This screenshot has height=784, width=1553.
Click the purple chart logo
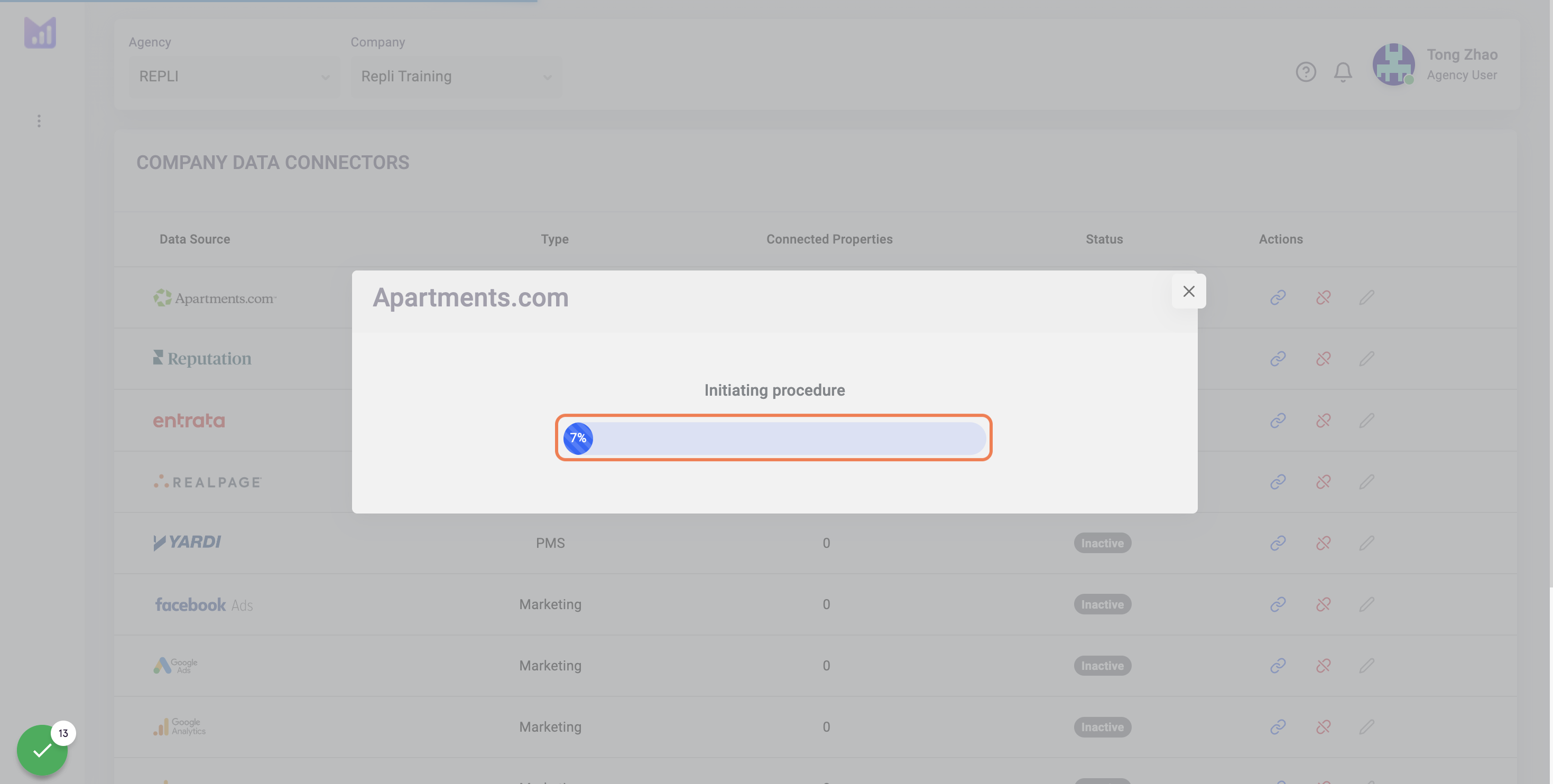pyautogui.click(x=40, y=33)
